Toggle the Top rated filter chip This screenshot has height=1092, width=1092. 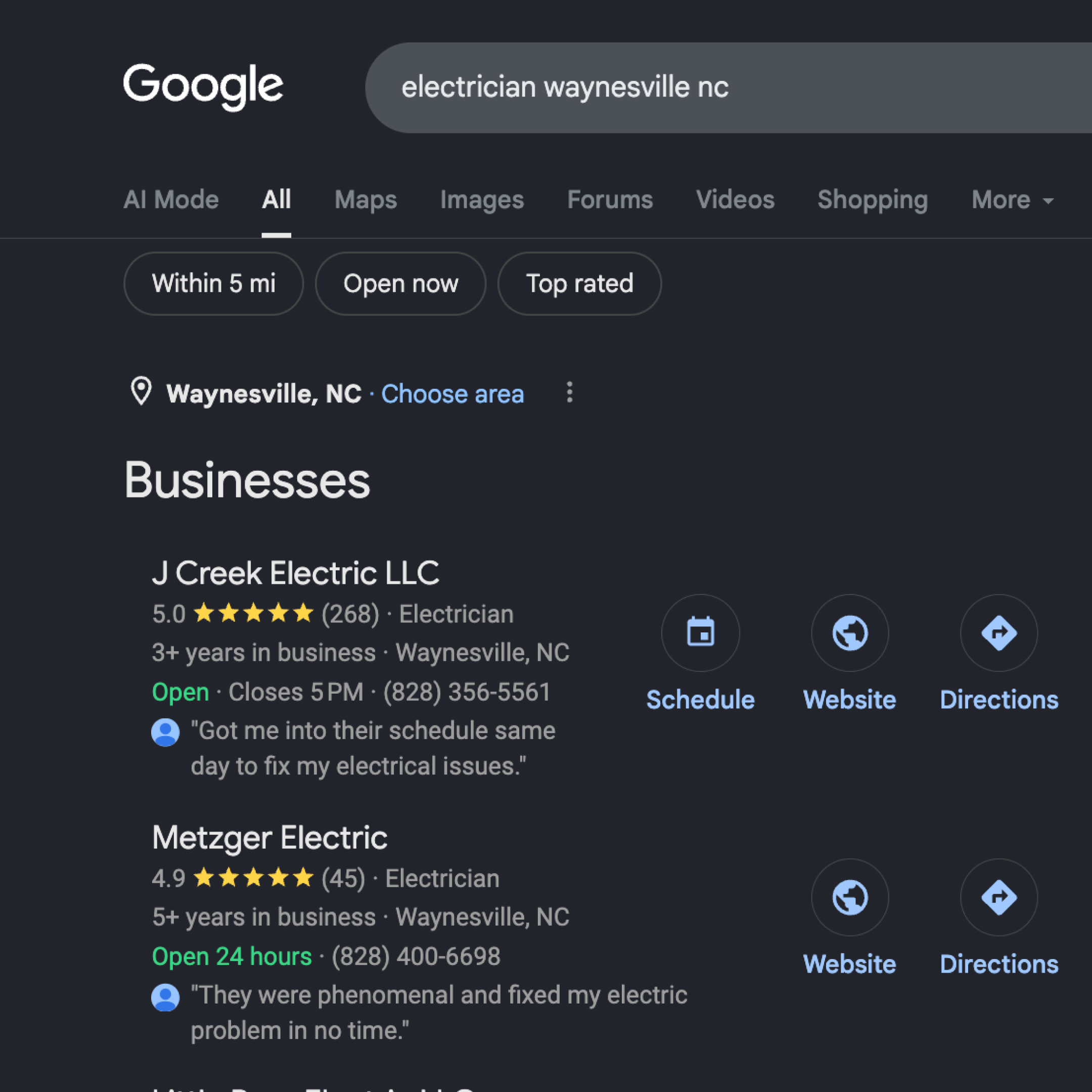[x=579, y=283]
